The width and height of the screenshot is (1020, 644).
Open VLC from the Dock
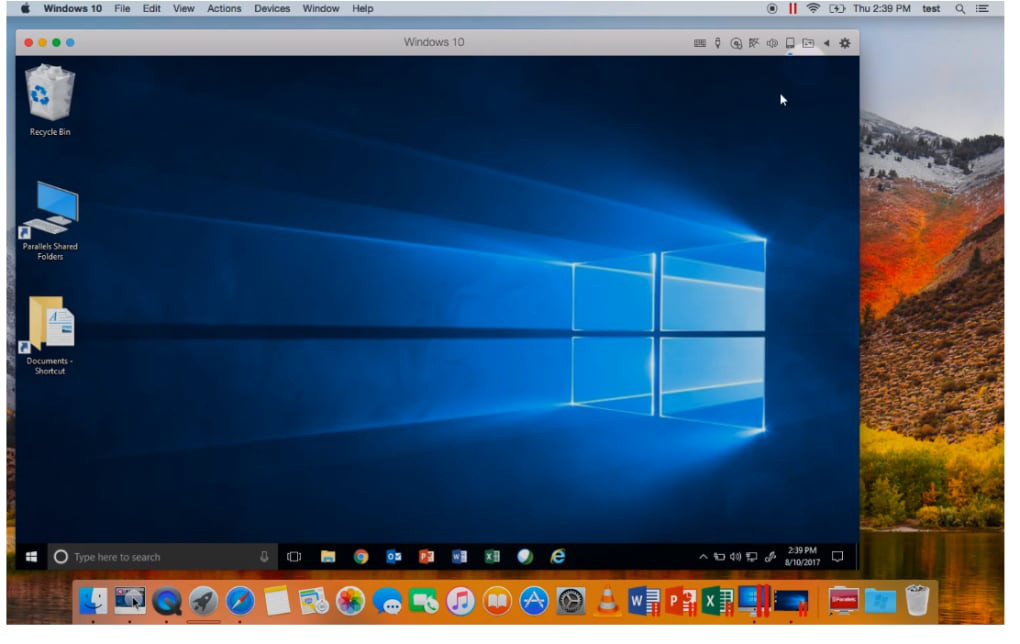coord(607,600)
